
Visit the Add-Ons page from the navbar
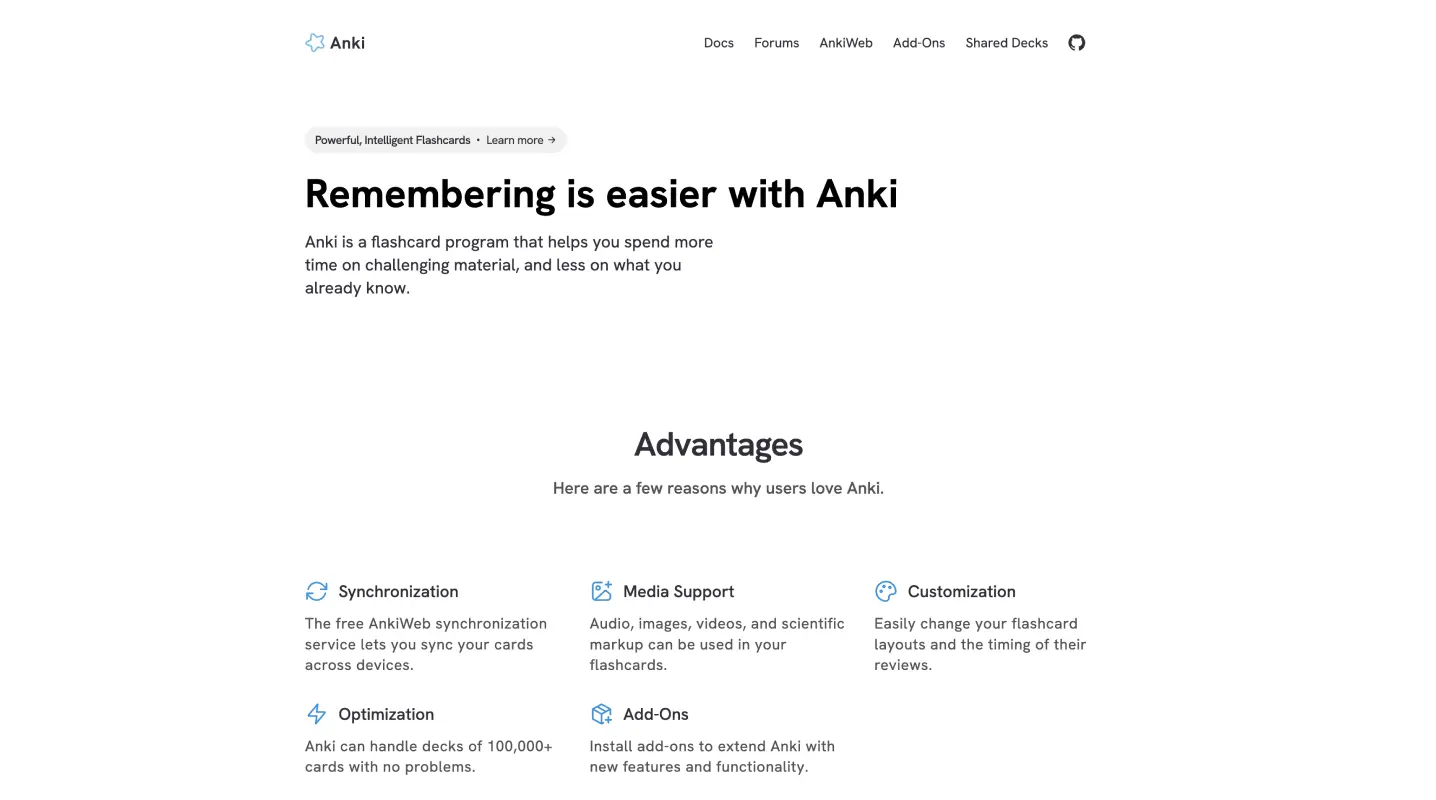918,43
